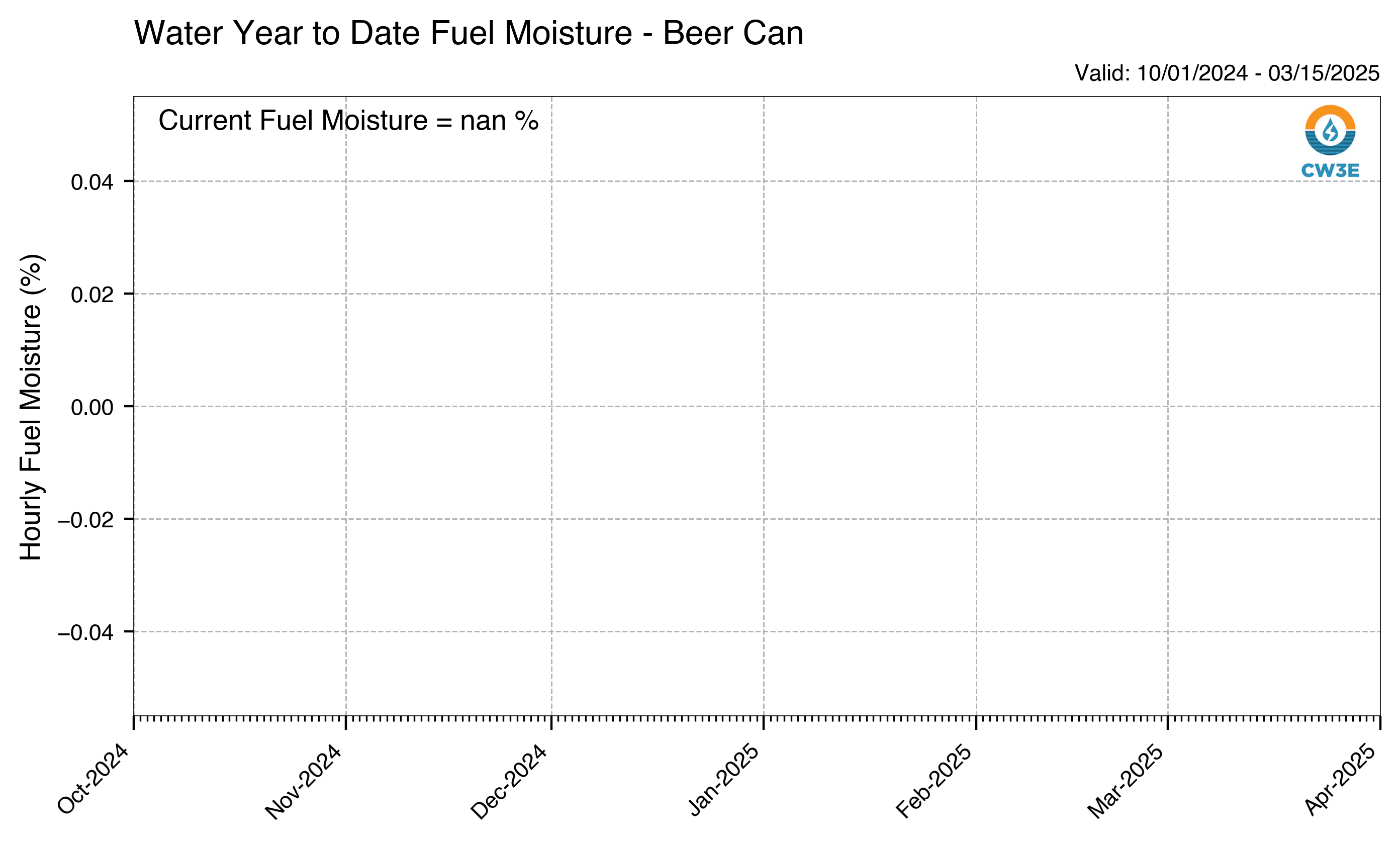Image resolution: width=1400 pixels, height=843 pixels.
Task: Click the Nov-2024 x-axis label
Action: 304,782
